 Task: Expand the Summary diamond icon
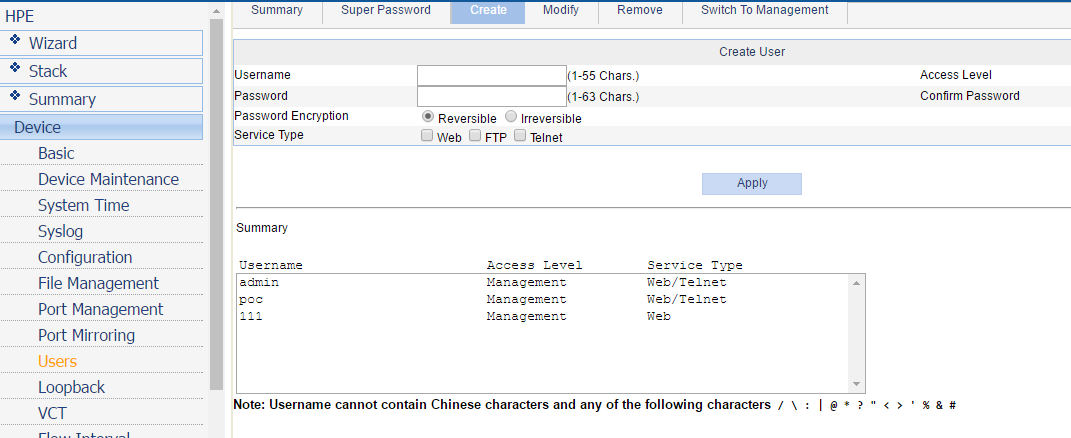coord(16,97)
